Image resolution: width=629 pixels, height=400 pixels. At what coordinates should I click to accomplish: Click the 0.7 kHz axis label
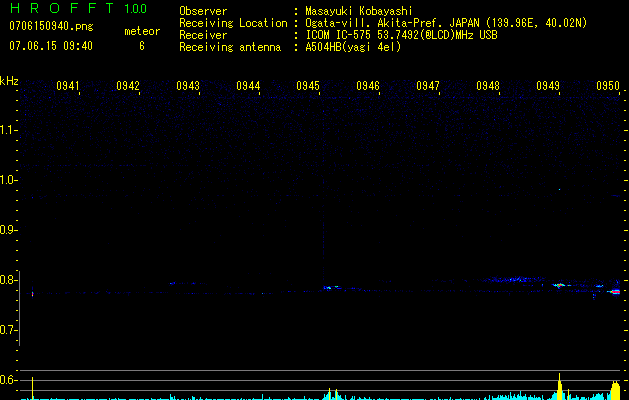8,330
